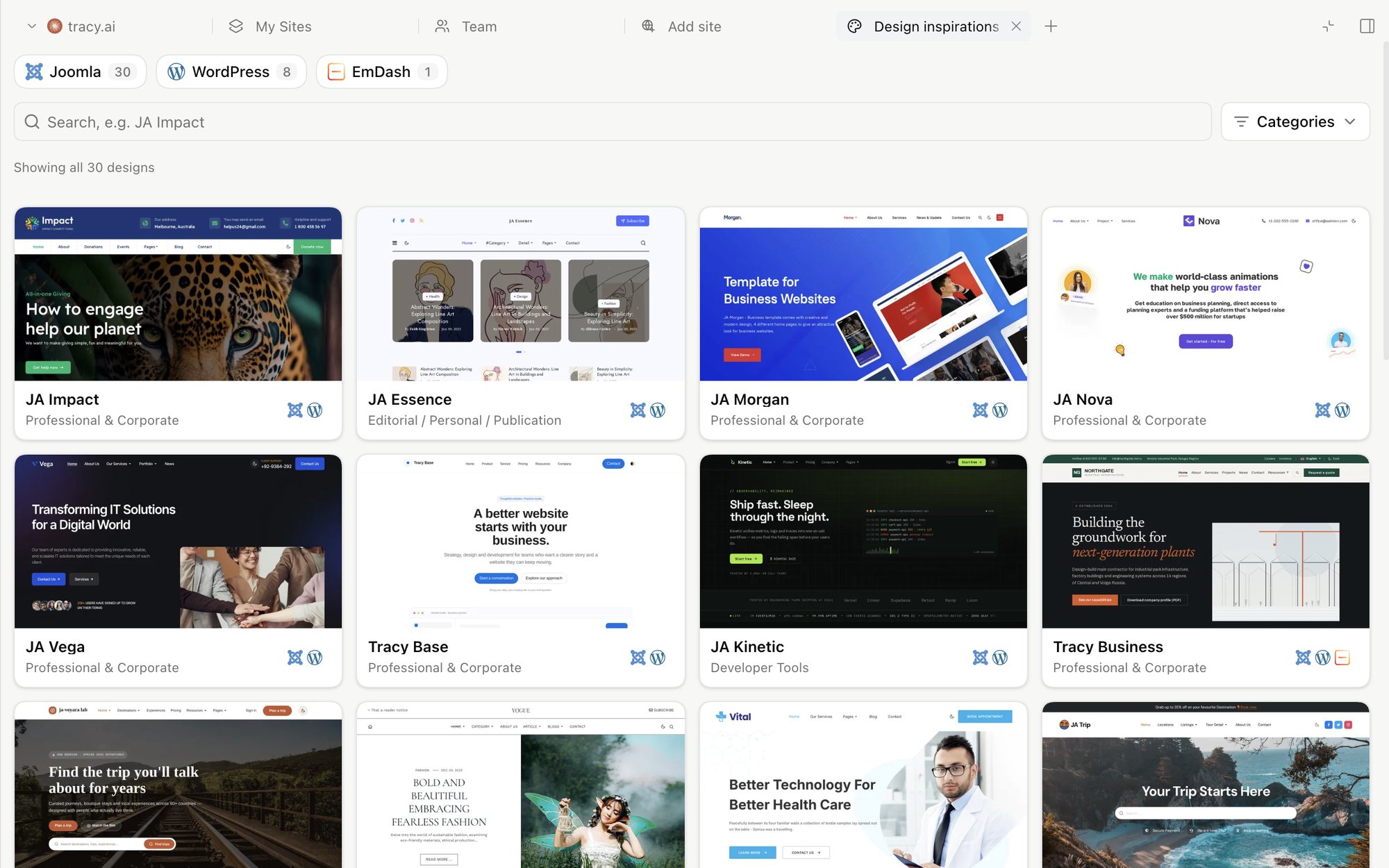
Task: Click the Joomla icon on Tracy Base card
Action: [x=638, y=658]
